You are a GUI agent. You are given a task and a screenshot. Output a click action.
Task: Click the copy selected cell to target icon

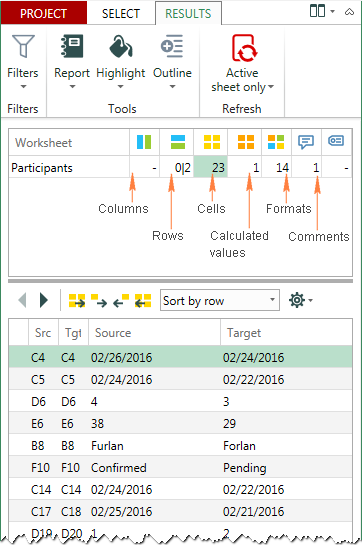[99, 301]
